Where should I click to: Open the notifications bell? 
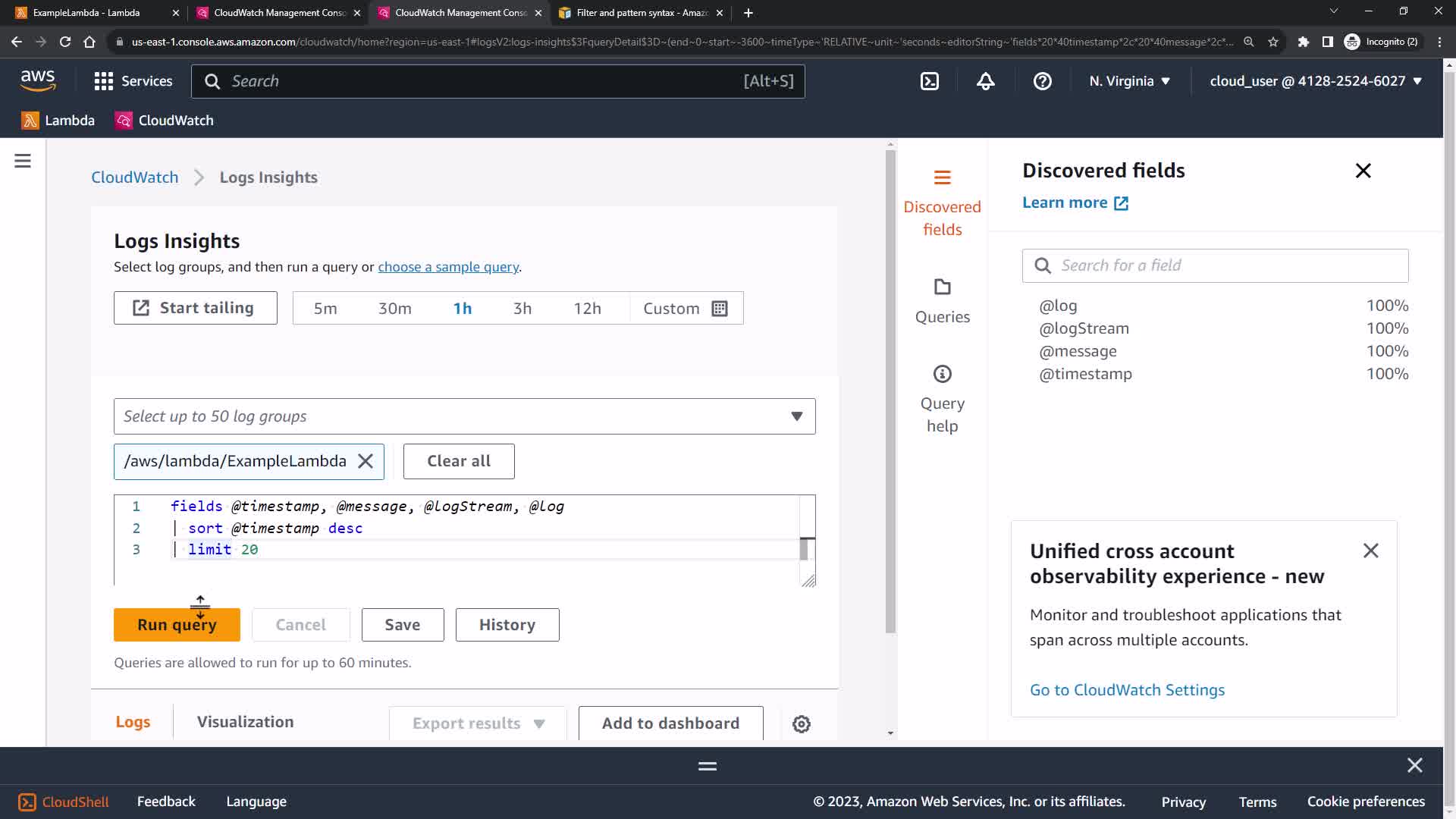pyautogui.click(x=985, y=81)
